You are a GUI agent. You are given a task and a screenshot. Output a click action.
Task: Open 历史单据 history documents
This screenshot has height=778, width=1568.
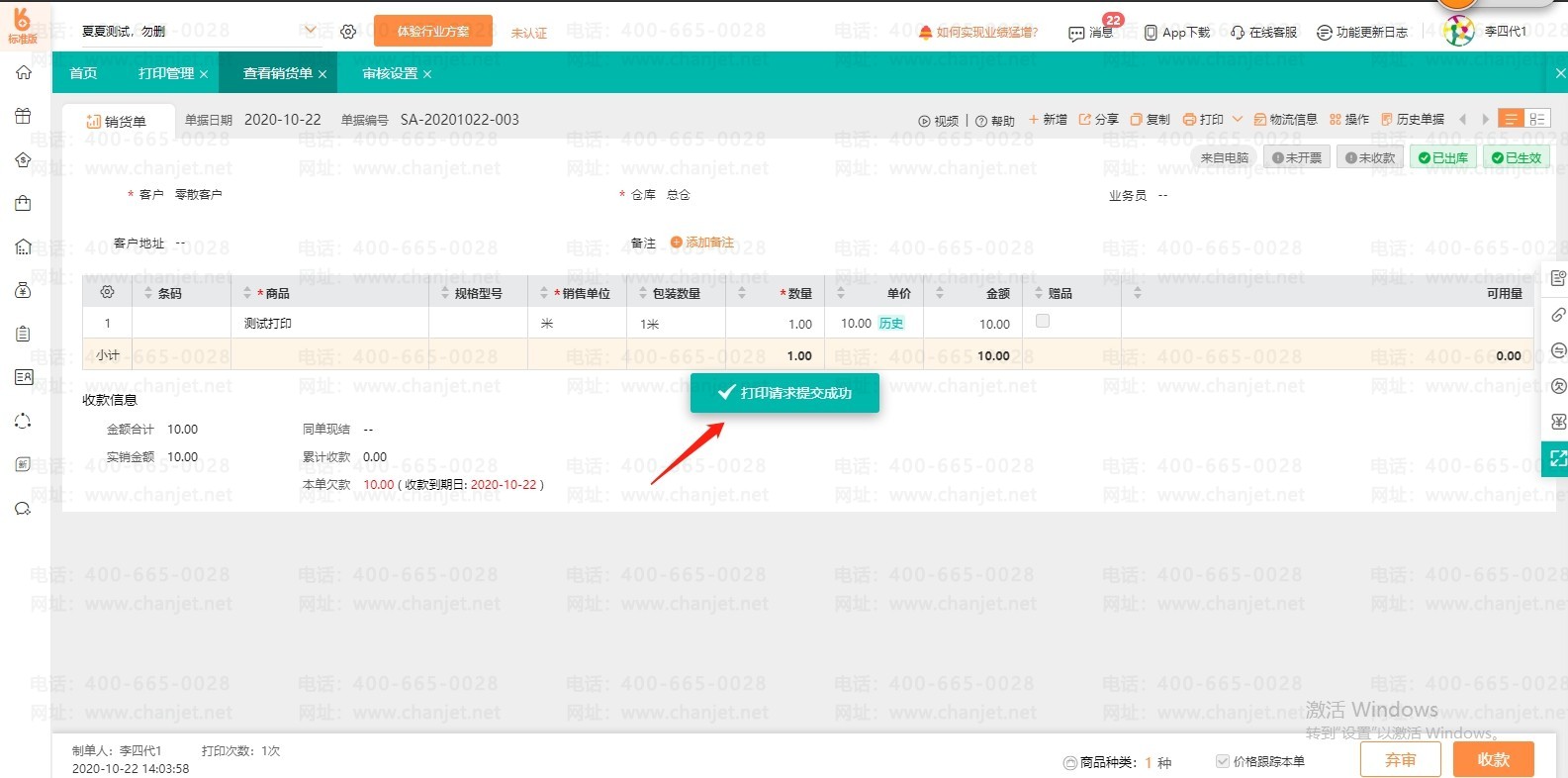[1413, 120]
